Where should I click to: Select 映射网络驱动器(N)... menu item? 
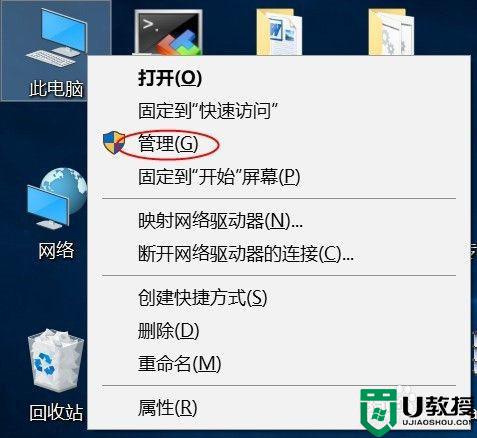279,221
